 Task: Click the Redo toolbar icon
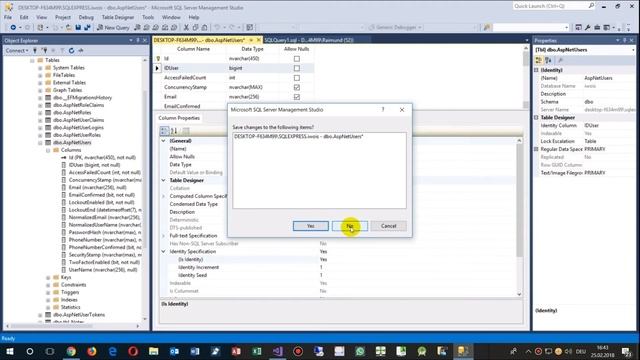[231, 27]
